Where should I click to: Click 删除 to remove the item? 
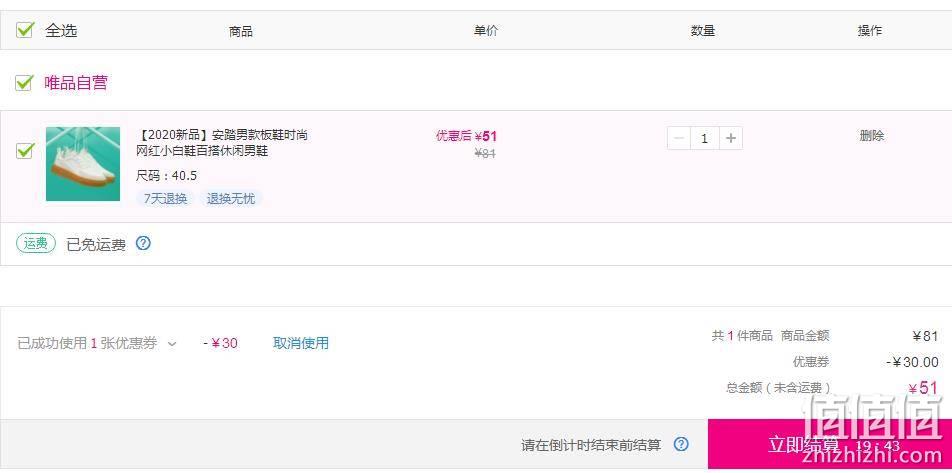coord(871,136)
